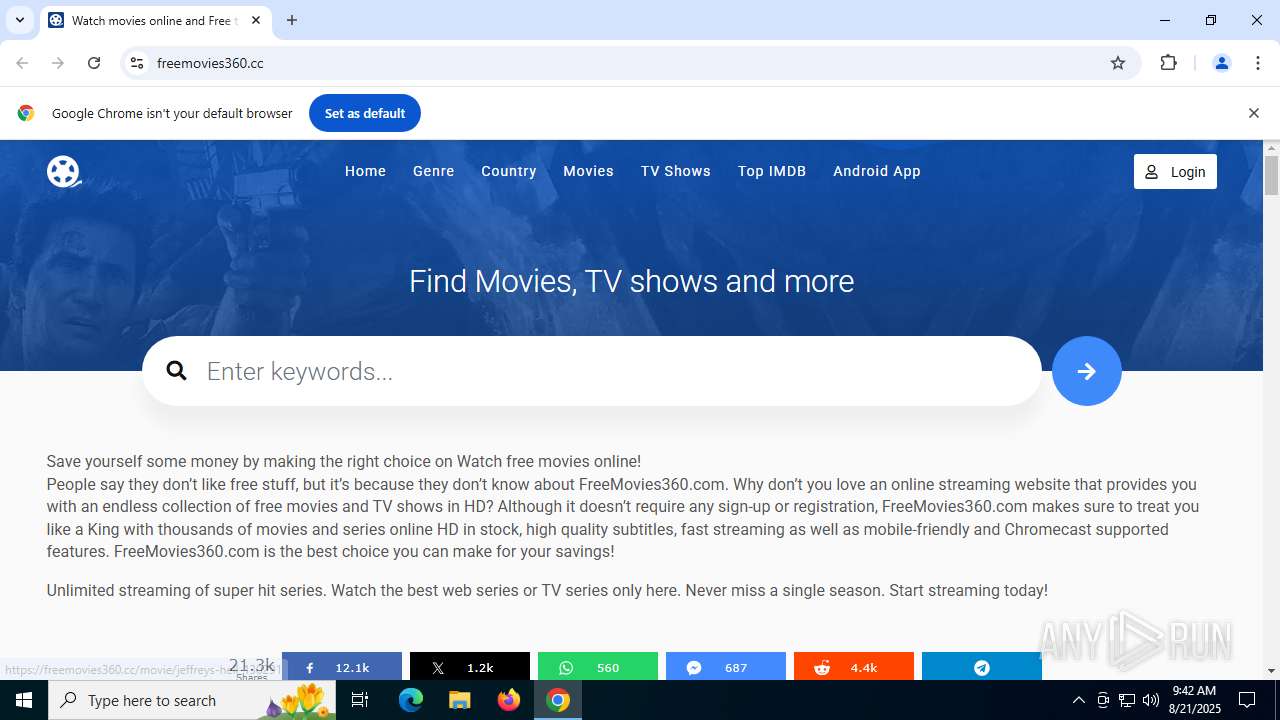Click the magnifier icon in search box
The height and width of the screenshot is (720, 1280).
[177, 371]
